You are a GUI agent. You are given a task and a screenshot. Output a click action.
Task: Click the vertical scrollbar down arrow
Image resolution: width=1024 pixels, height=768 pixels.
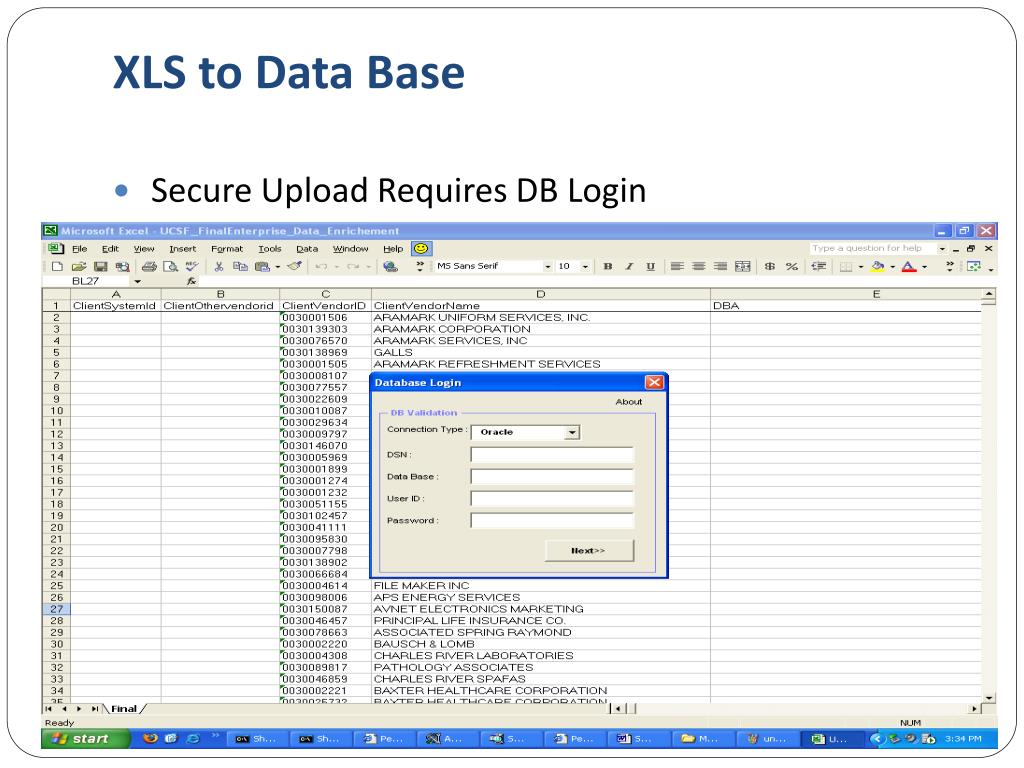[x=989, y=697]
